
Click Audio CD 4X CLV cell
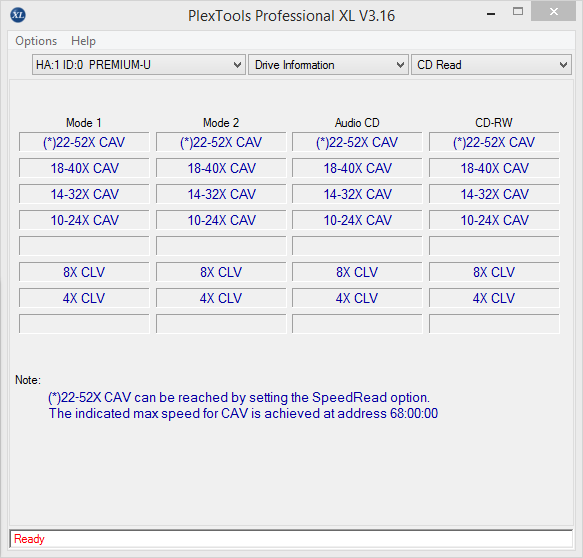[357, 298]
